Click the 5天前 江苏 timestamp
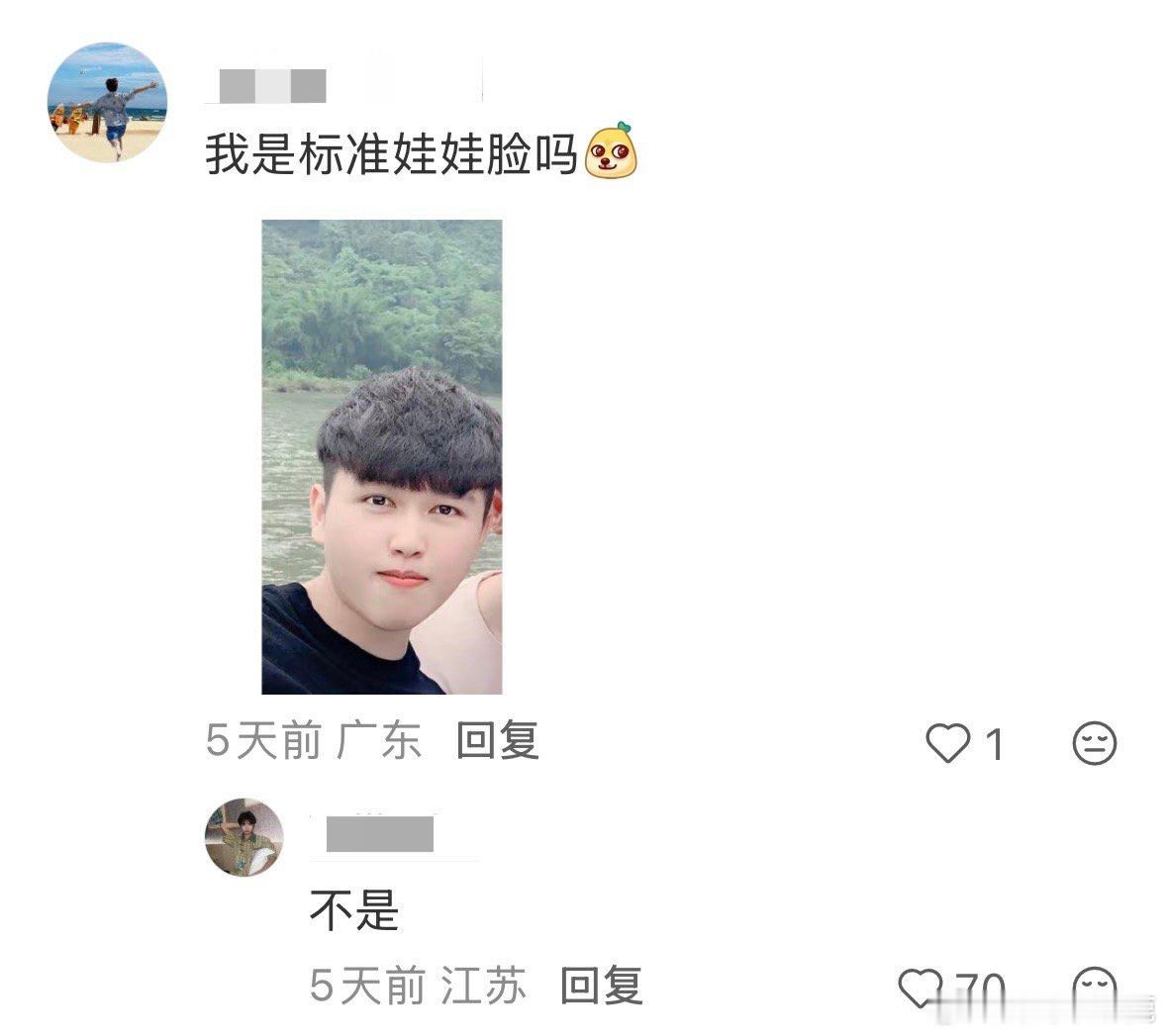The height and width of the screenshot is (1036, 1166). (418, 986)
